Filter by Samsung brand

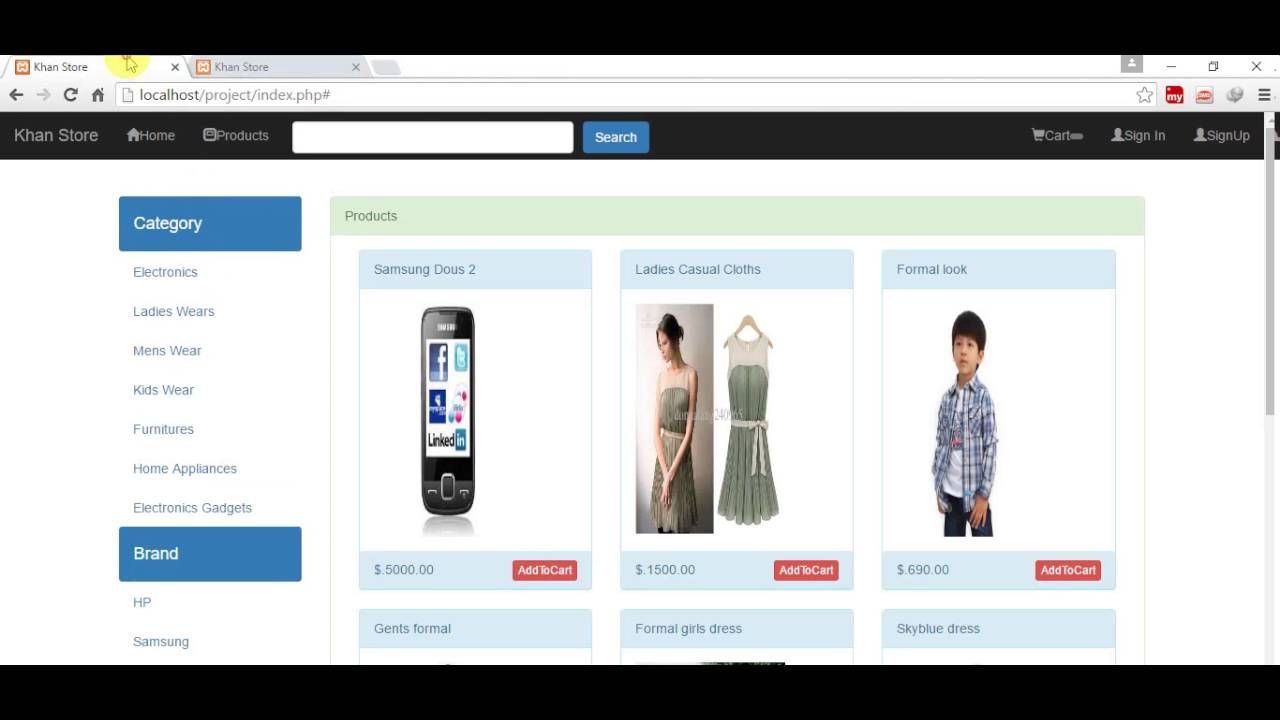tap(161, 642)
